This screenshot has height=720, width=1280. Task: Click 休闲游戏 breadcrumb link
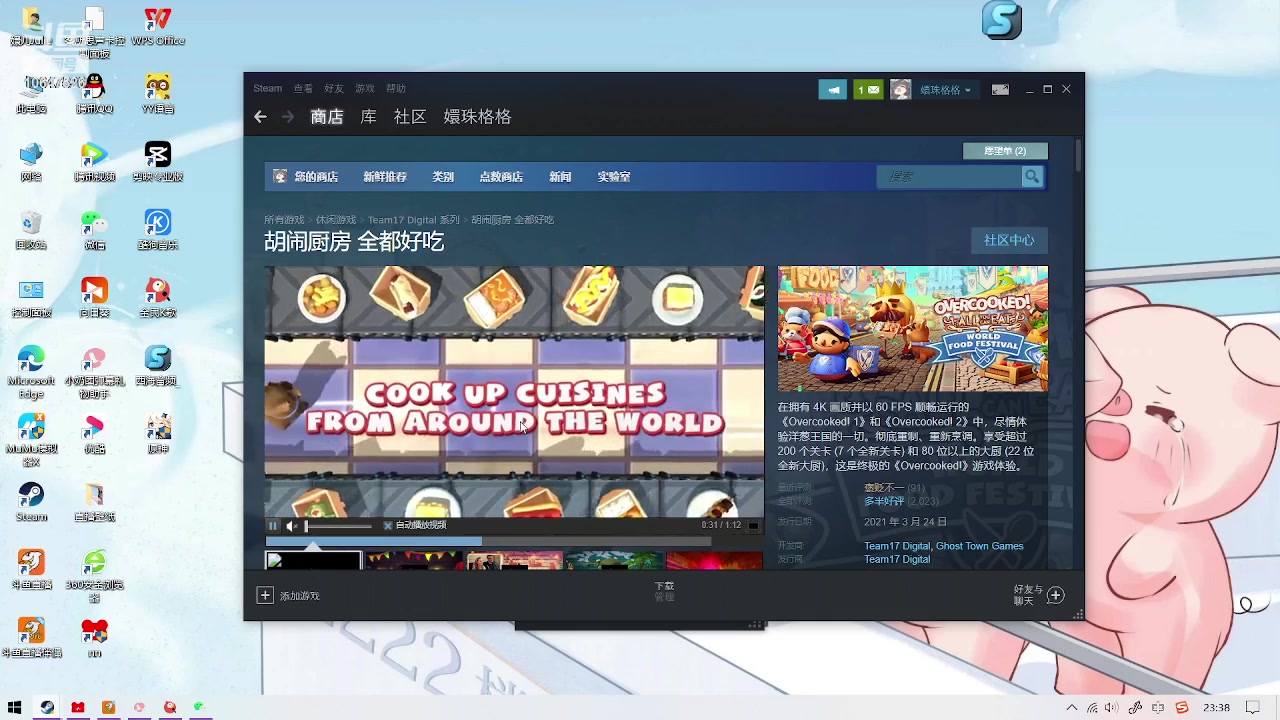click(335, 220)
